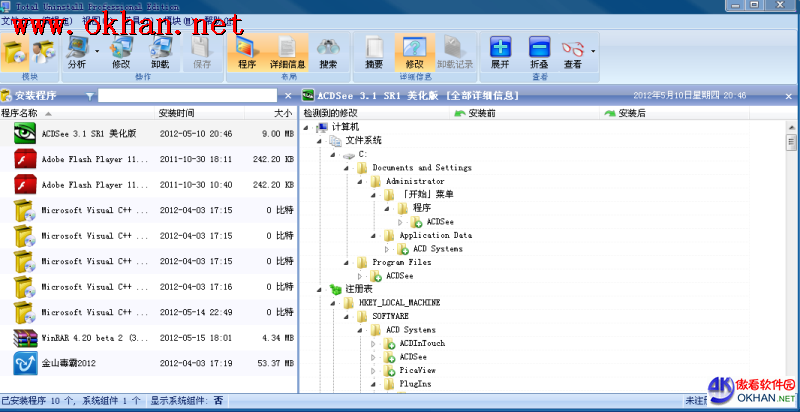Click the 金山毒霸2012 blue icon
The width and height of the screenshot is (800, 412).
point(26,363)
